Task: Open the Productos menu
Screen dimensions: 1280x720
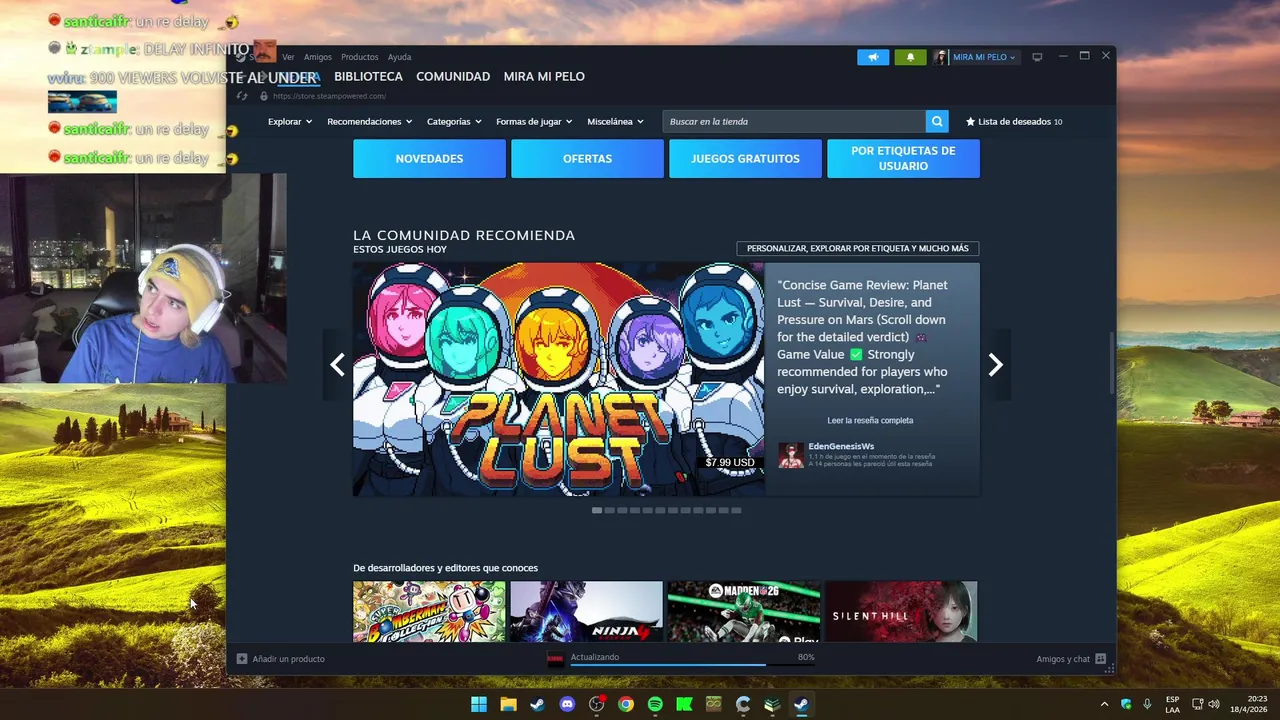Action: click(360, 57)
